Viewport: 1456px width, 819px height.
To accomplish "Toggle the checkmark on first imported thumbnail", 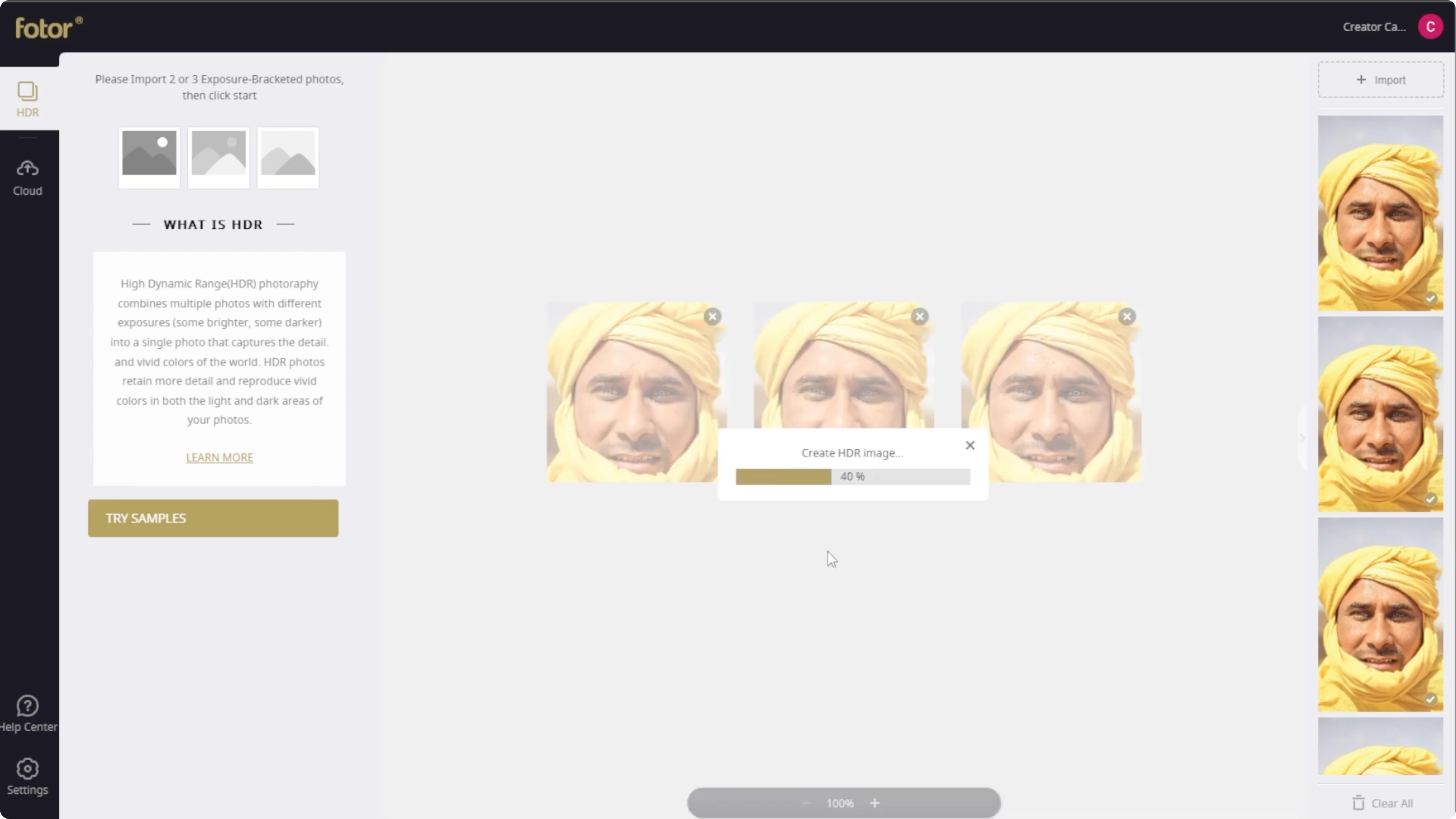I will [1430, 298].
